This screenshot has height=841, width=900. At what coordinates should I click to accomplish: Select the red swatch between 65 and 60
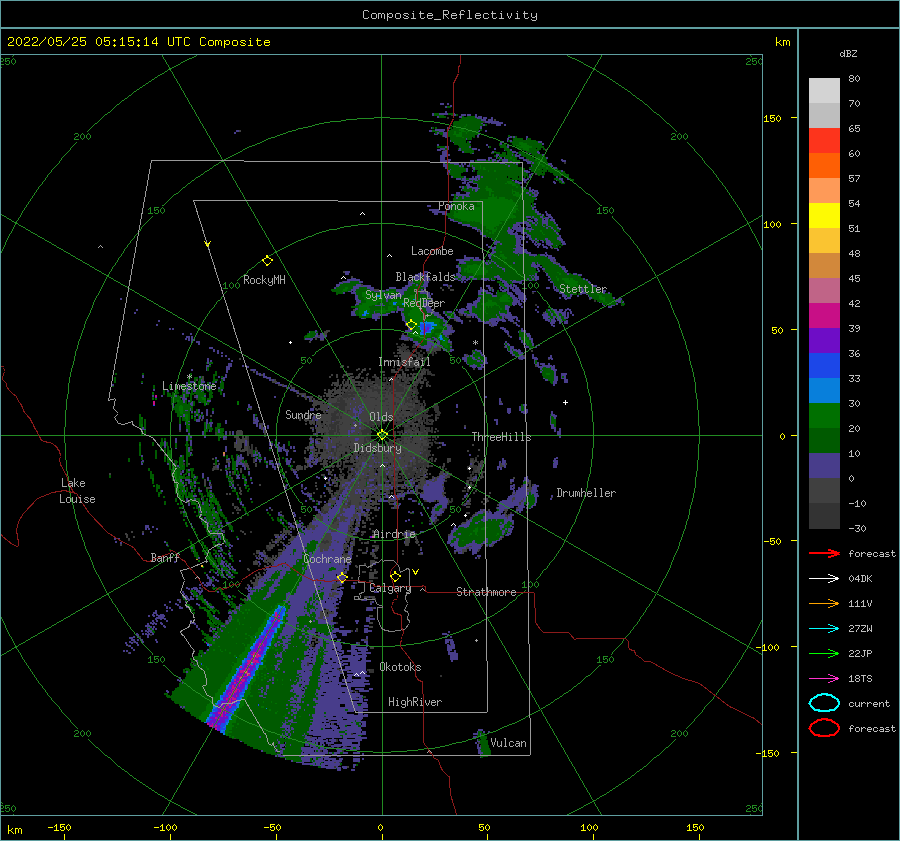point(824,141)
